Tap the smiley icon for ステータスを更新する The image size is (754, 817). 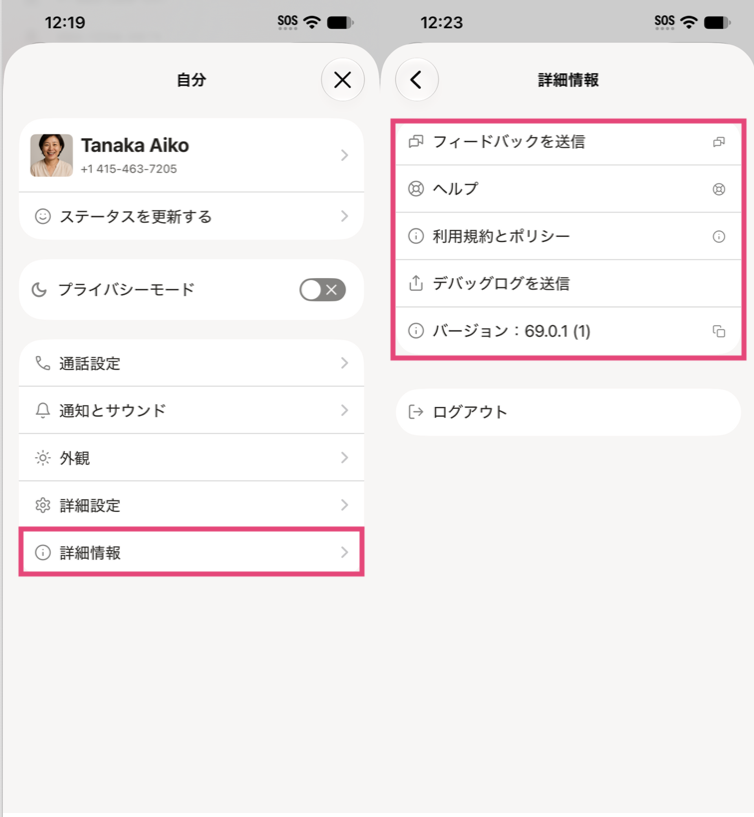click(43, 216)
